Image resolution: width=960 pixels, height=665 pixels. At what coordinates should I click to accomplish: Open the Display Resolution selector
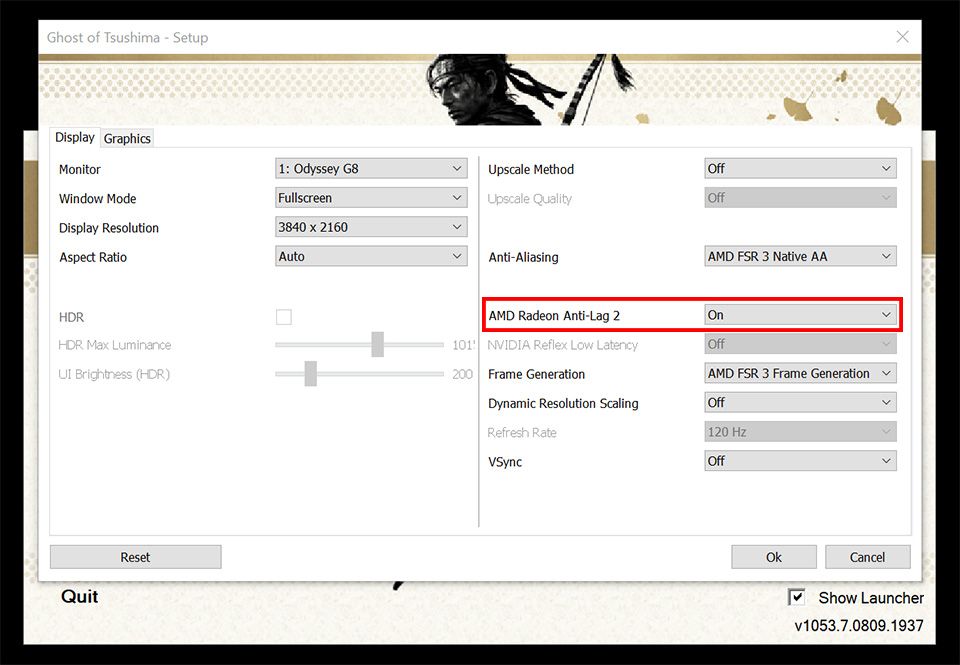tap(371, 226)
